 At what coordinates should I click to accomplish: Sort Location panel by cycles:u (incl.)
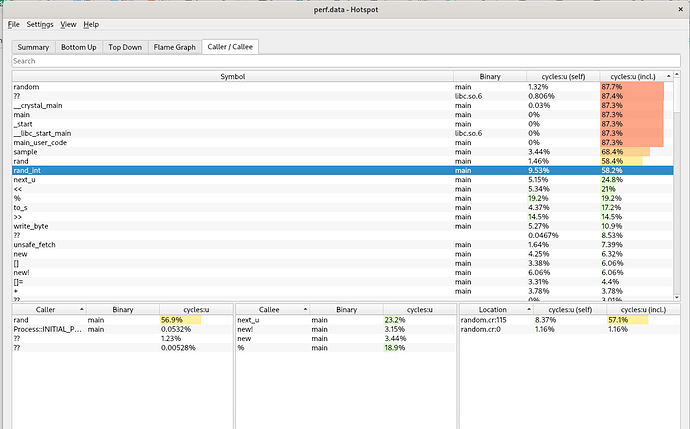[643, 310]
